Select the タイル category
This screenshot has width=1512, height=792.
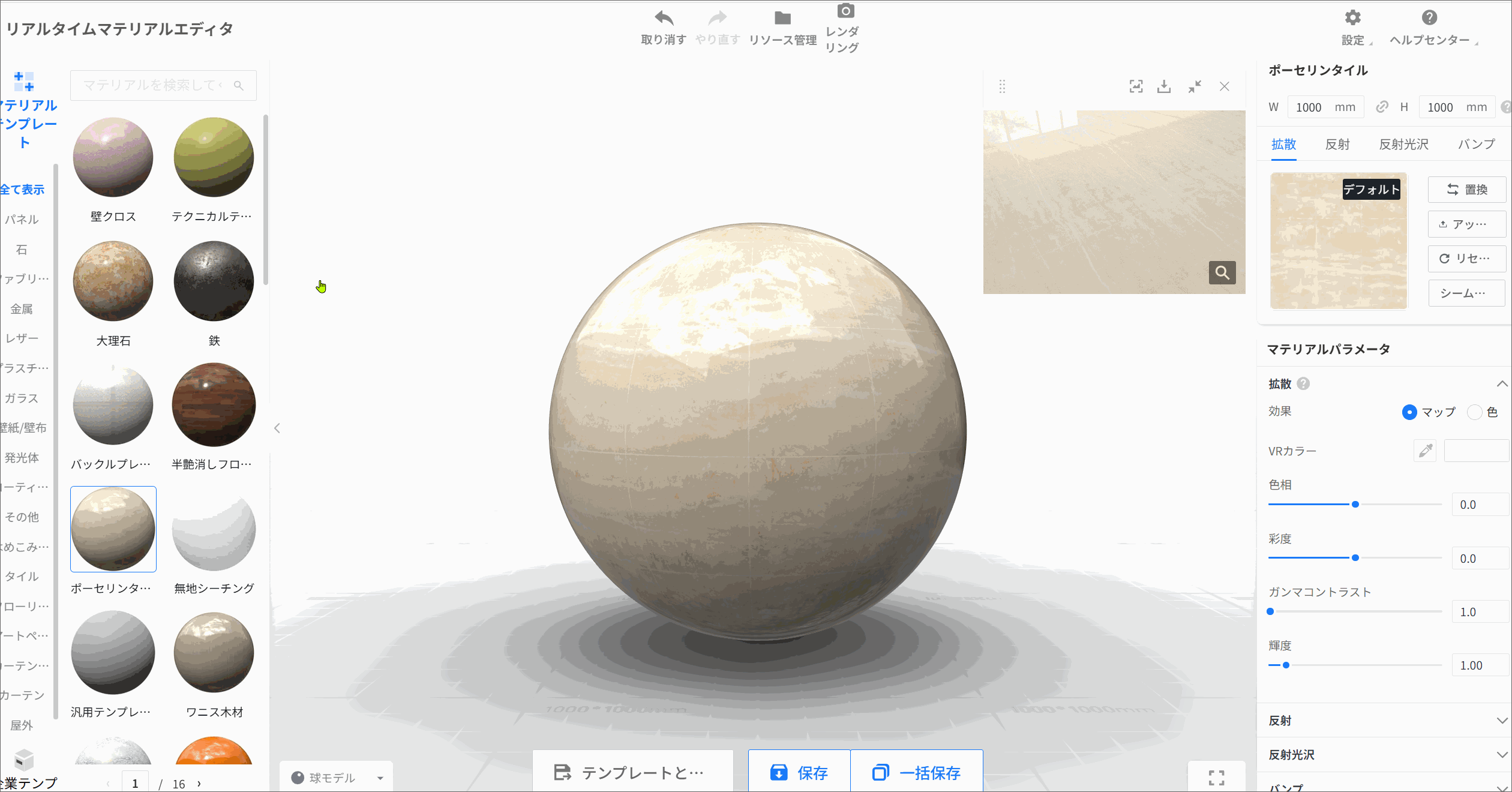(22, 577)
